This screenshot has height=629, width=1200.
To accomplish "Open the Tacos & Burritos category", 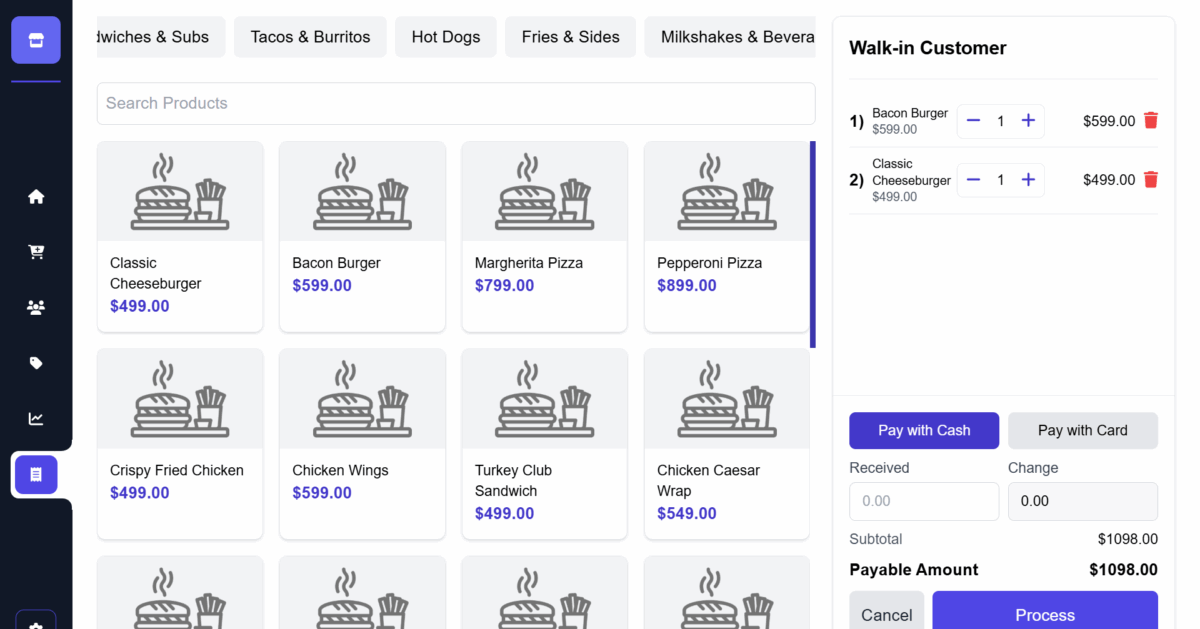I will pos(310,37).
